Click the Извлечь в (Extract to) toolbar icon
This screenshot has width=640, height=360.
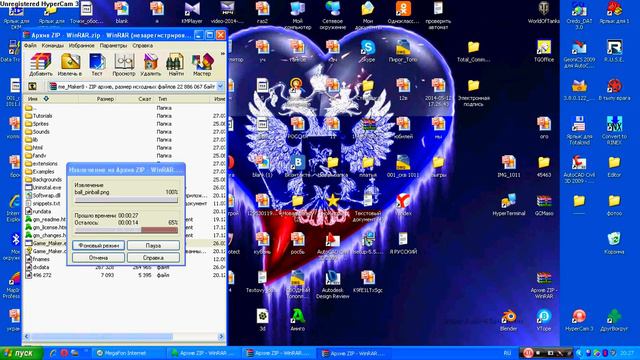(x=70, y=64)
